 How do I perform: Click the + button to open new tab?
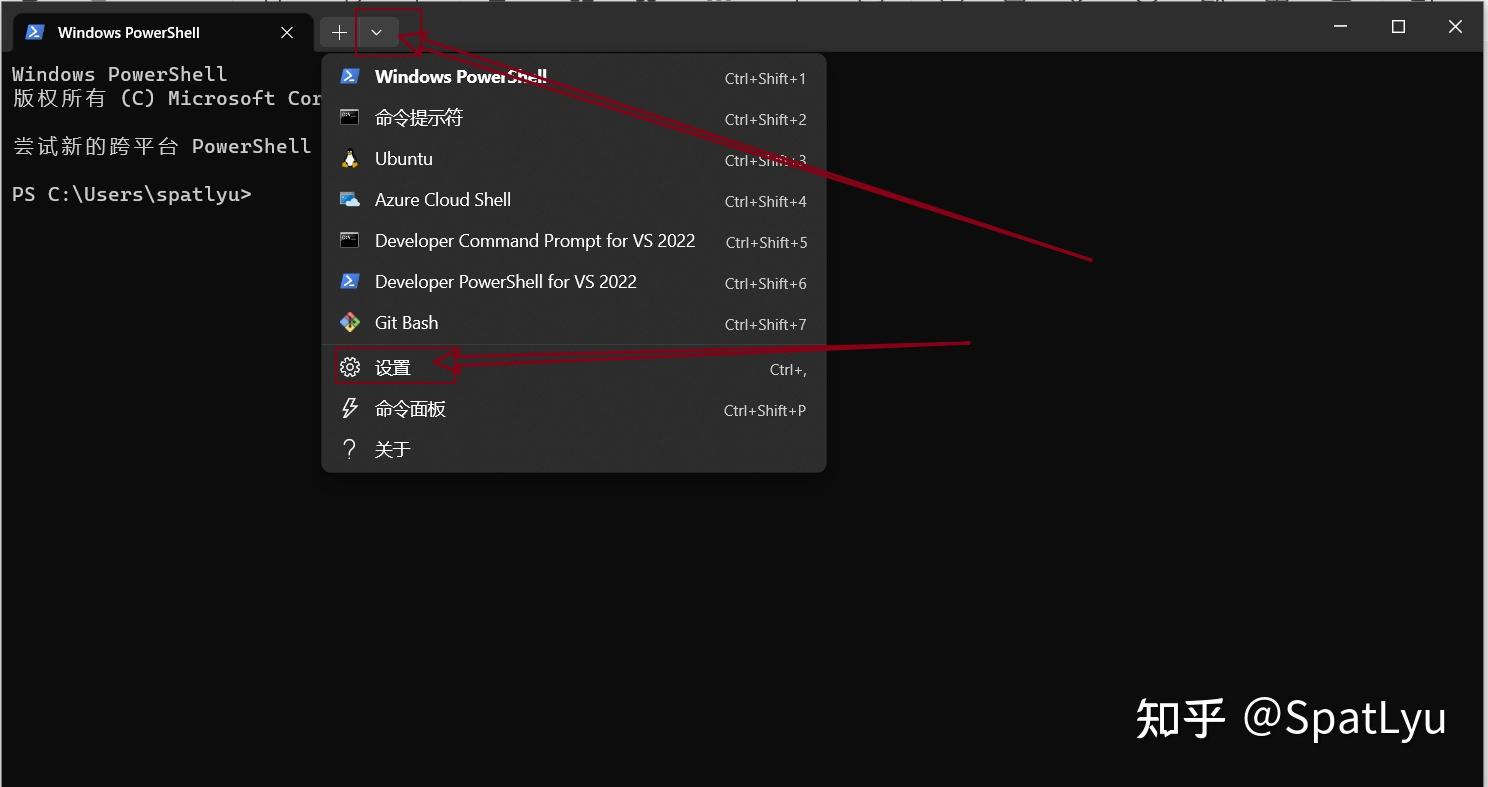tap(338, 31)
